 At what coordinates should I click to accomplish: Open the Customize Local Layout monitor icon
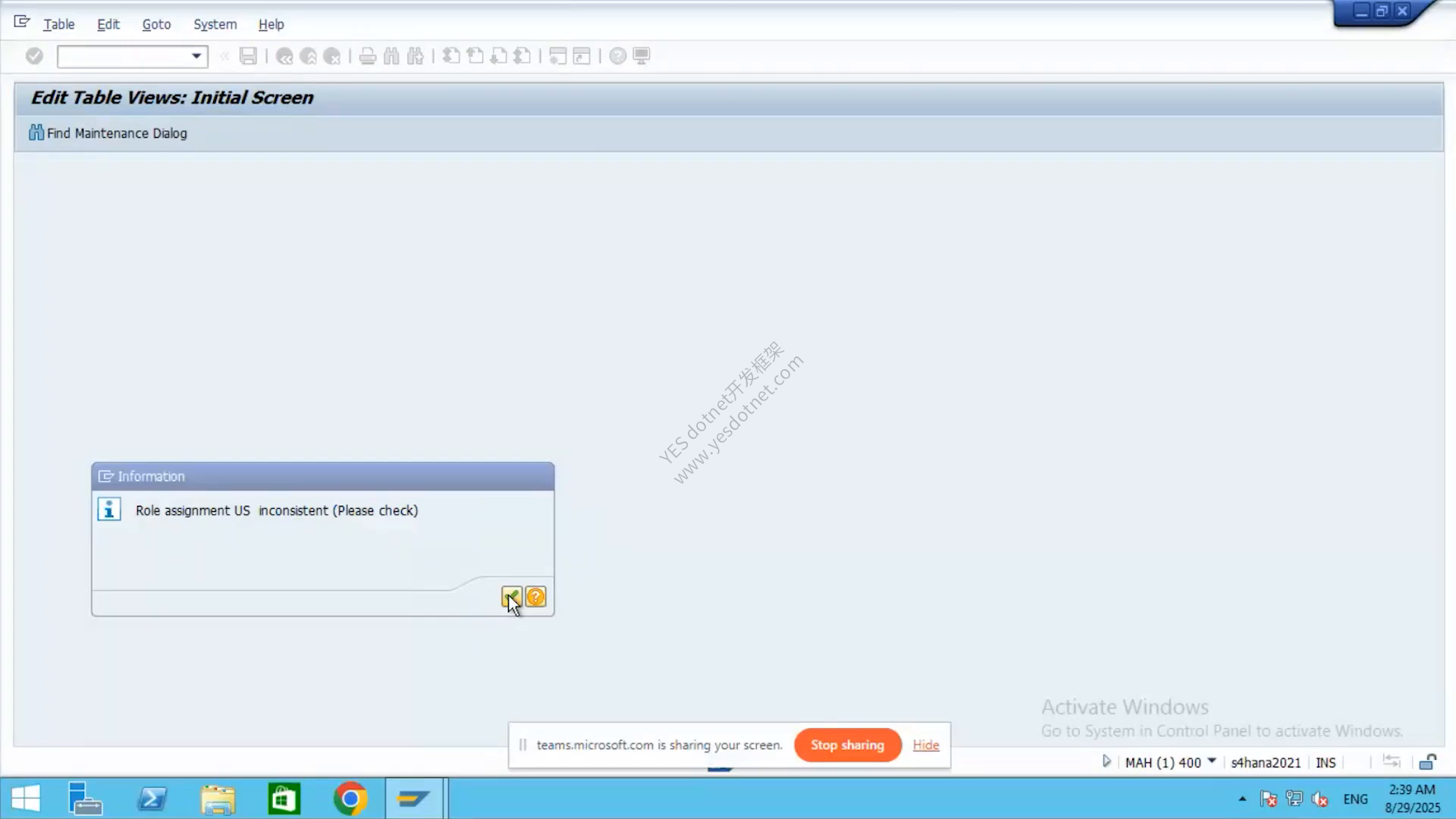pyautogui.click(x=642, y=56)
